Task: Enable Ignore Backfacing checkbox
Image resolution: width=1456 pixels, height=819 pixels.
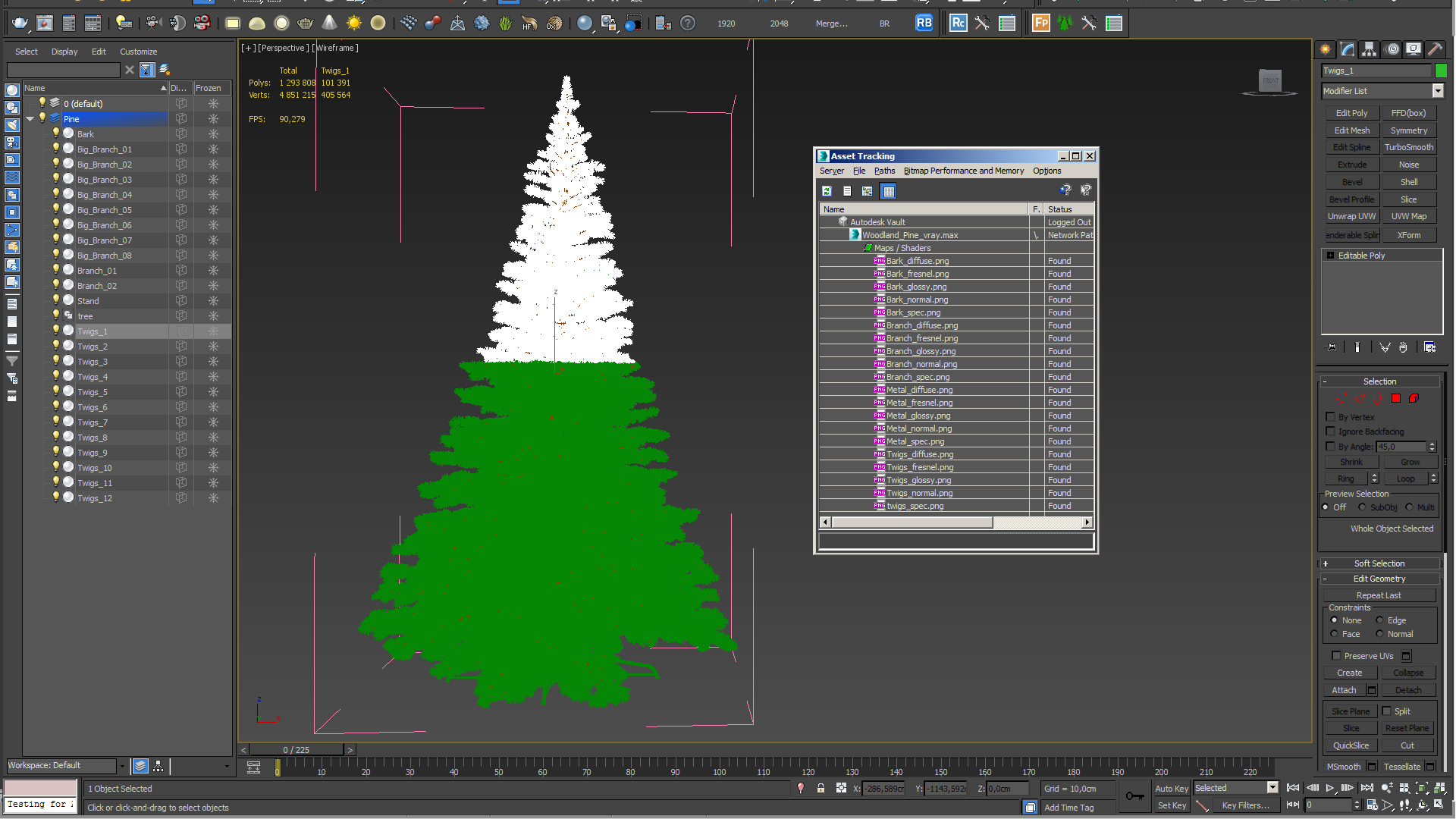Action: pyautogui.click(x=1330, y=431)
